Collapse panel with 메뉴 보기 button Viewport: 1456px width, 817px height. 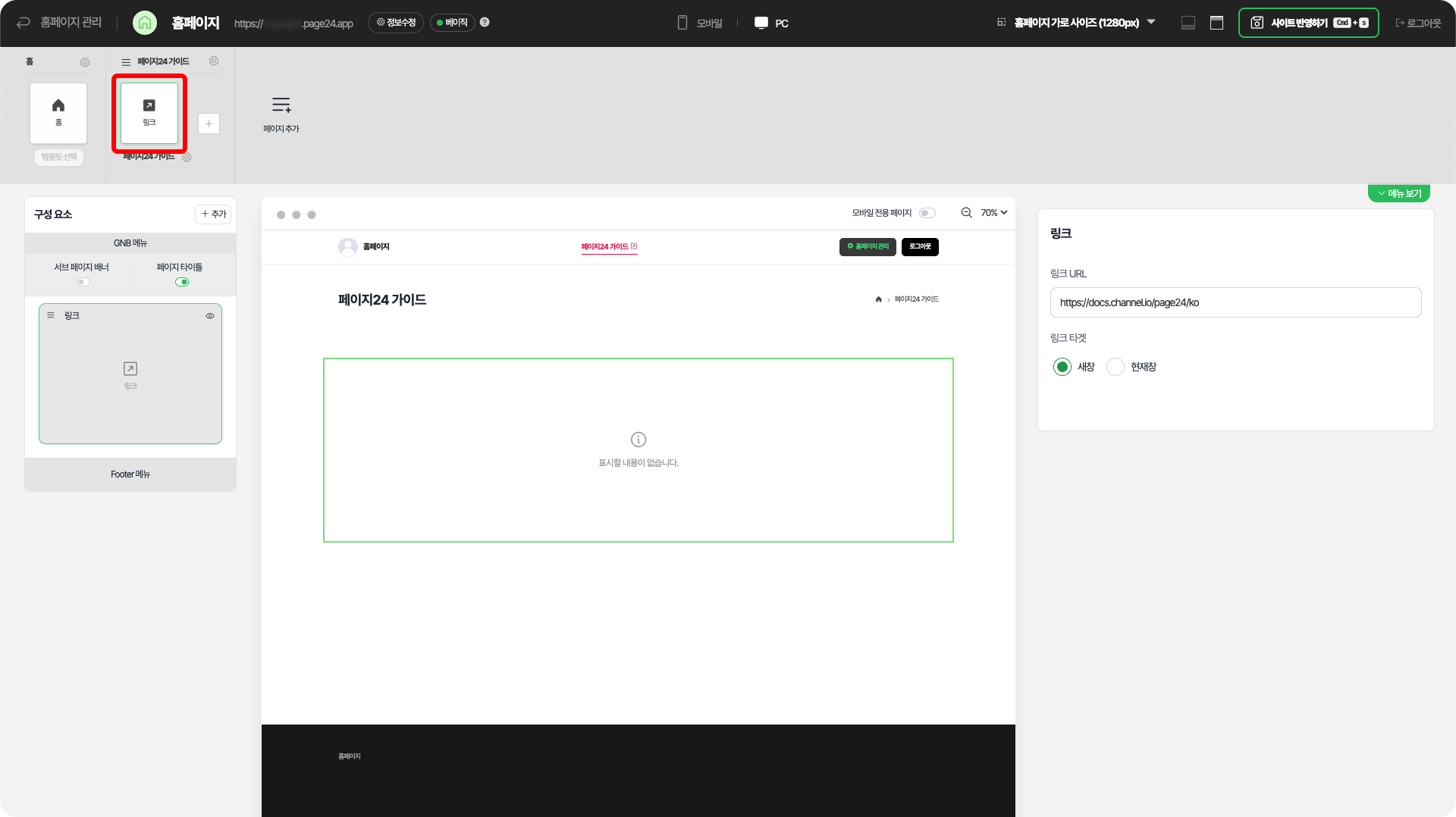point(1399,193)
